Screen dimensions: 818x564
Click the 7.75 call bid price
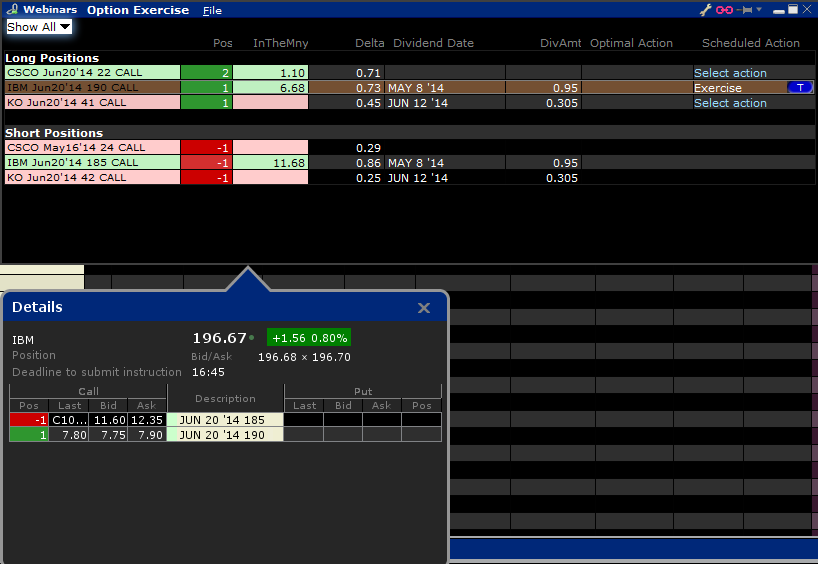[x=109, y=435]
